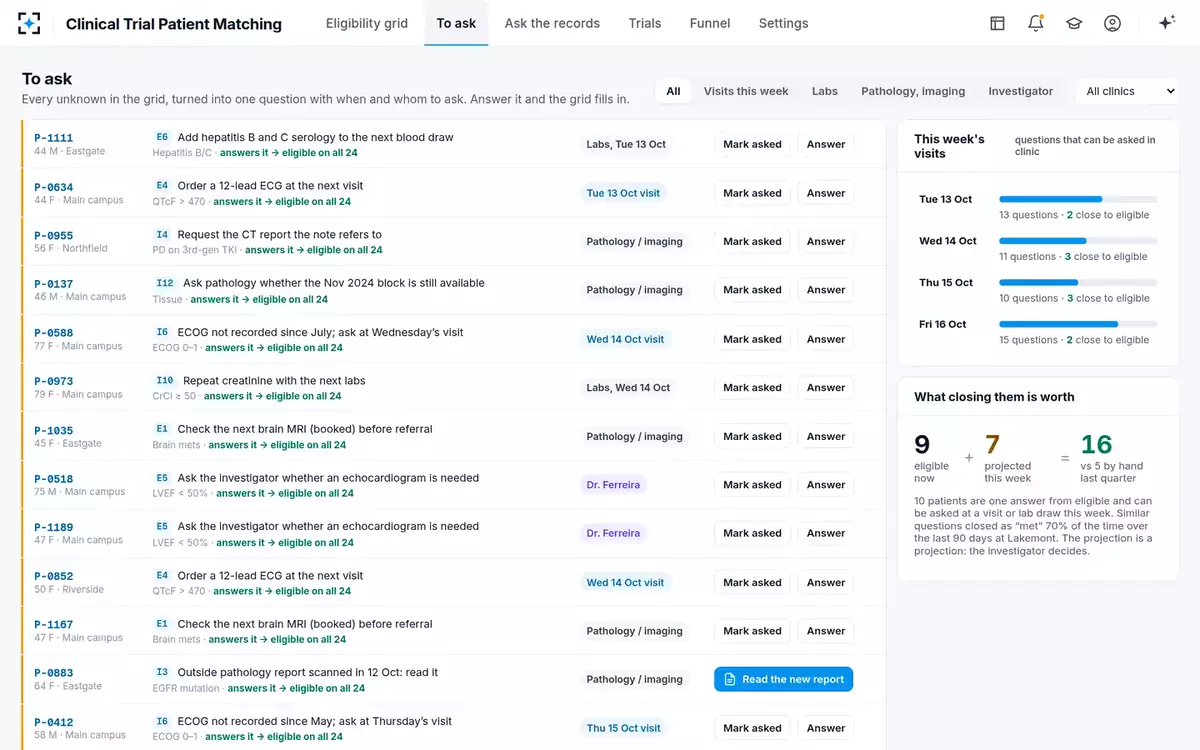Open patient P-0412 link
Viewport: 1200px width, 750px height.
53,722
